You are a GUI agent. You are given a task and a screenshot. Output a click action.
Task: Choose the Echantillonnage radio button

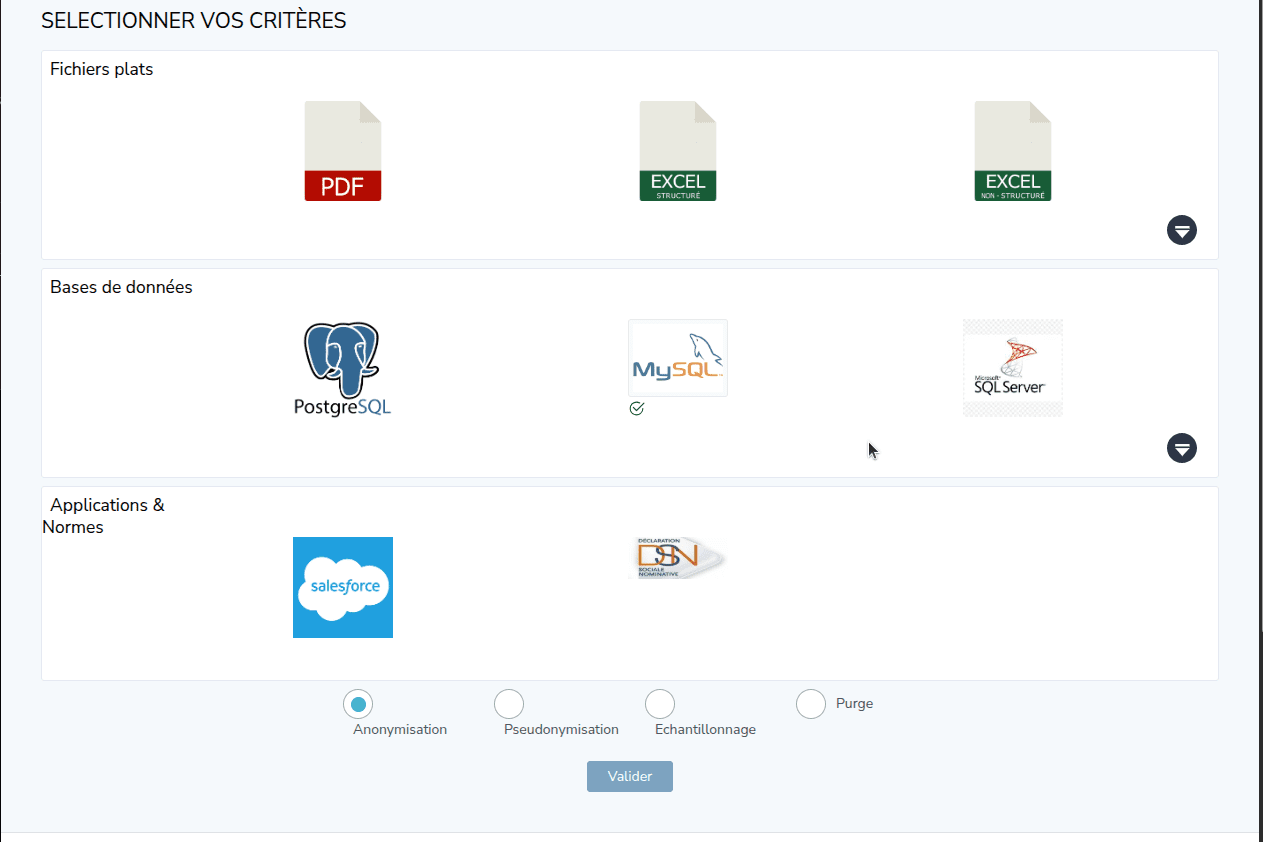[660, 704]
